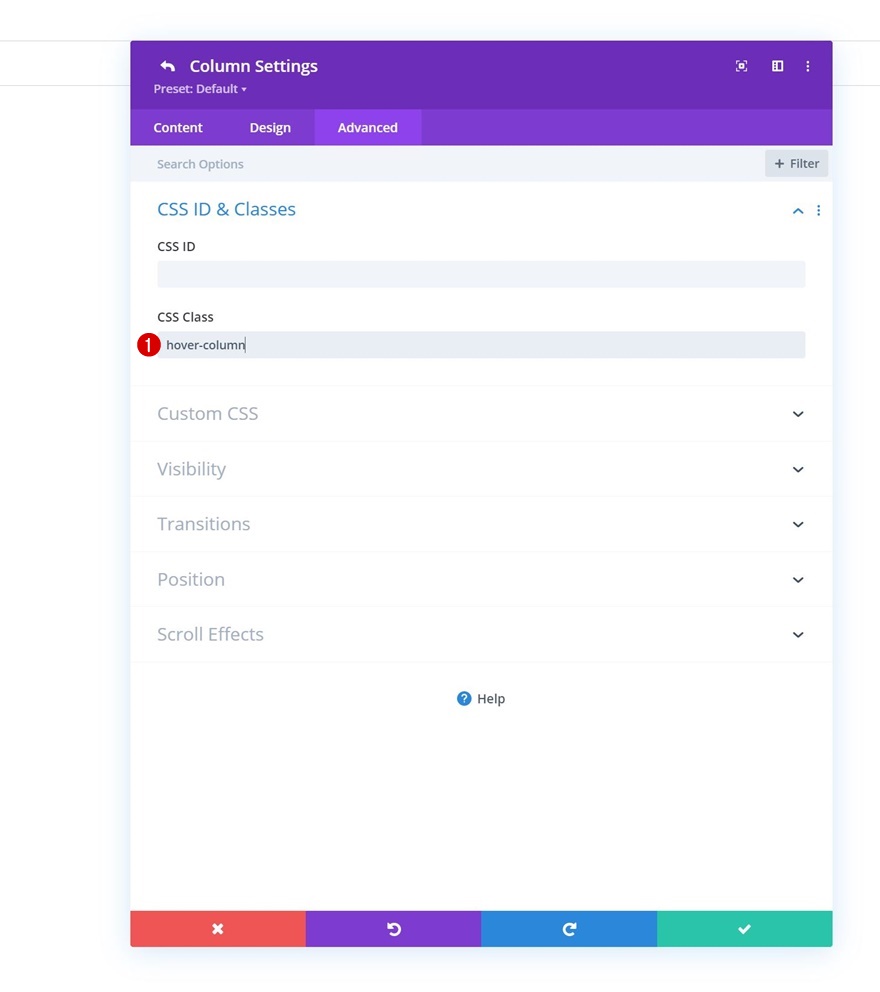Collapse the CSS ID & Classes section
Viewport: 880px width, 992px height.
[x=798, y=210]
